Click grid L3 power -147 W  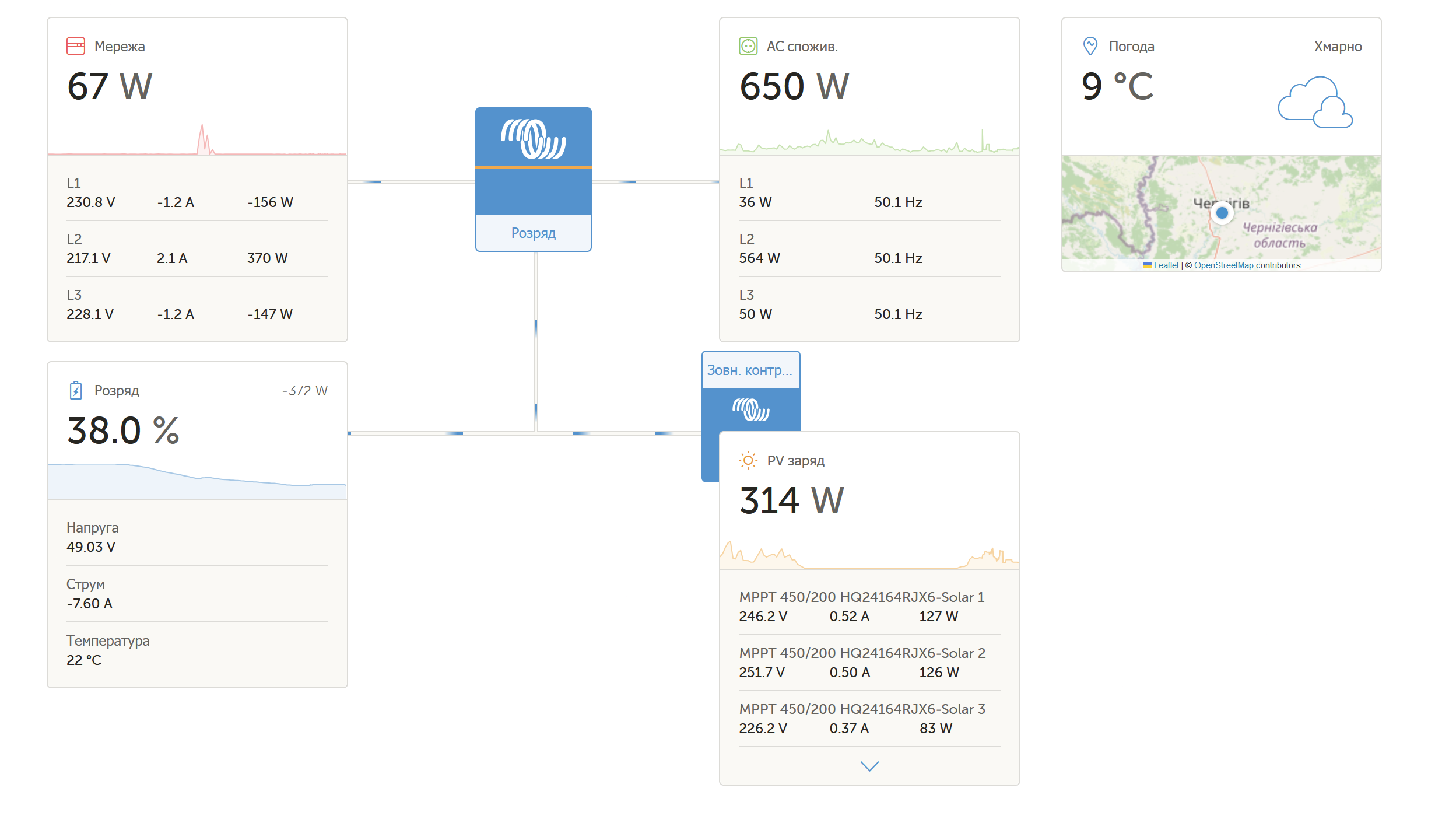270,314
